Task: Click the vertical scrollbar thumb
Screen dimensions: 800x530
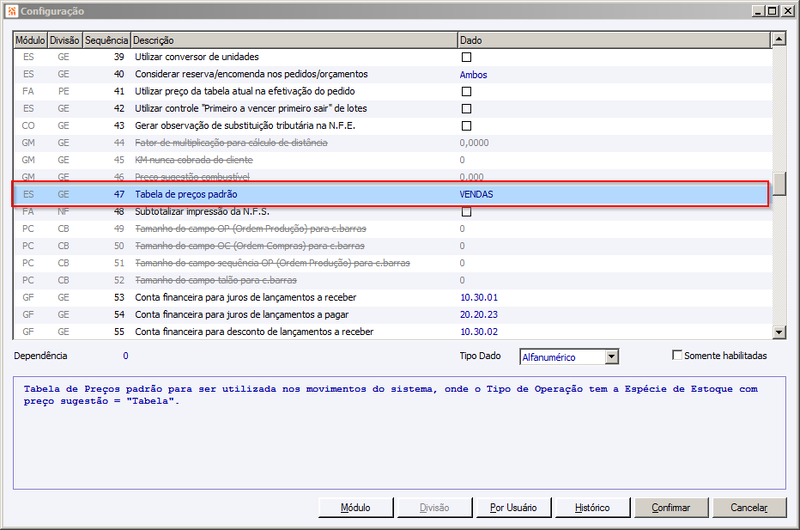Action: pos(779,184)
